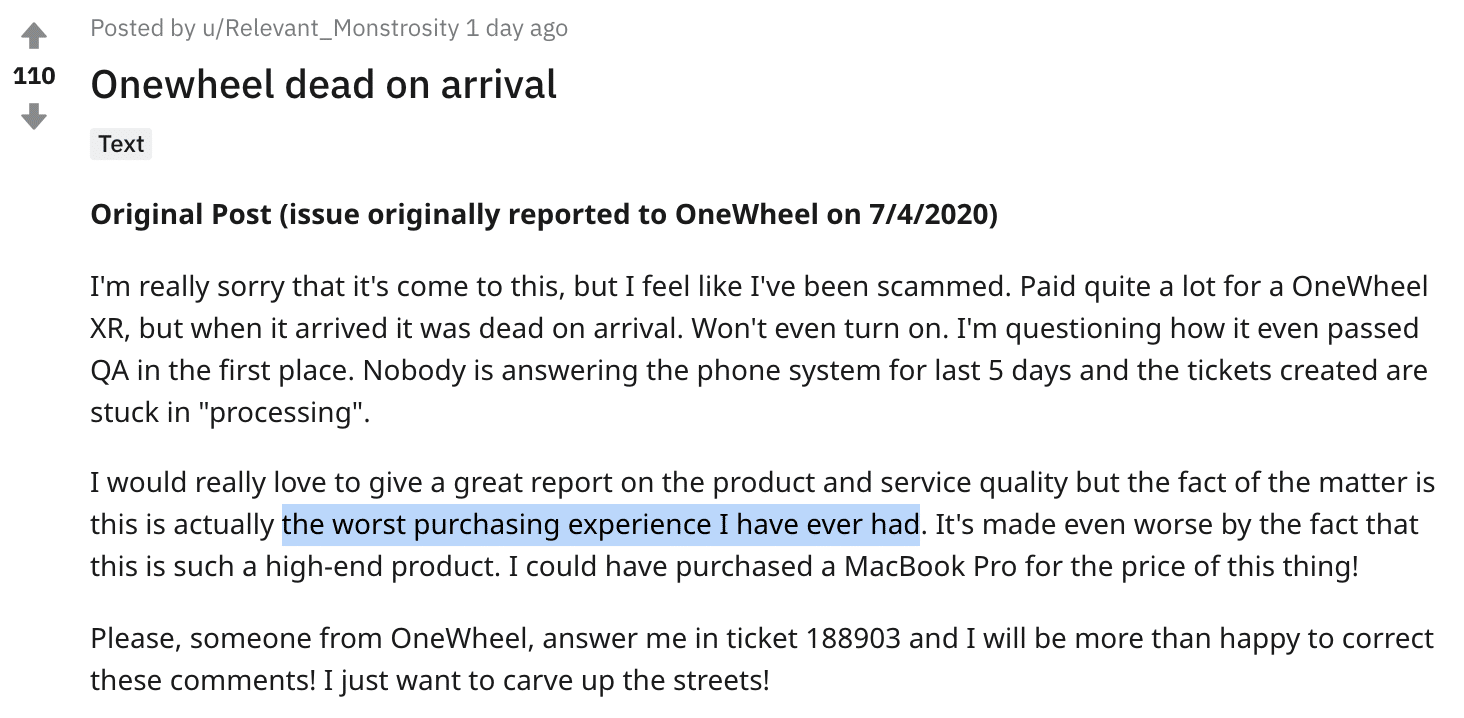Open the u/Relevant_Monstrosity user profile
Viewport: 1464px width, 718px height.
pyautogui.click(x=330, y=28)
